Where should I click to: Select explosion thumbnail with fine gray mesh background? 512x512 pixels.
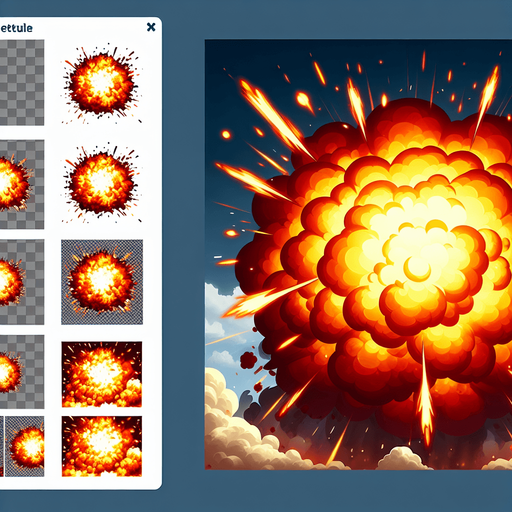[102, 282]
